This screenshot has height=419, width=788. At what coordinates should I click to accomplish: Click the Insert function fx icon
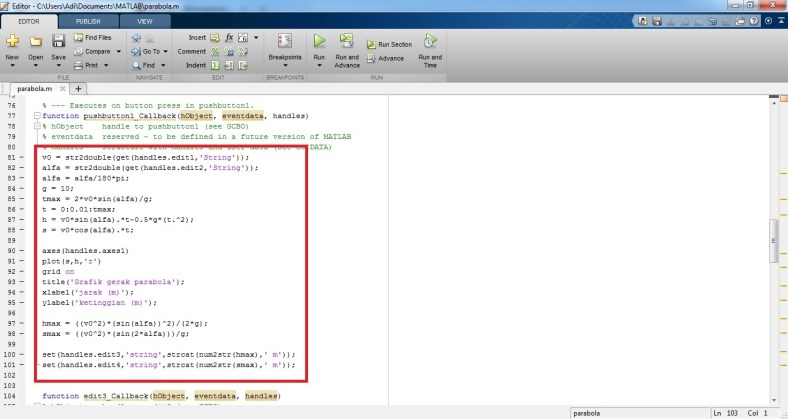[229, 38]
